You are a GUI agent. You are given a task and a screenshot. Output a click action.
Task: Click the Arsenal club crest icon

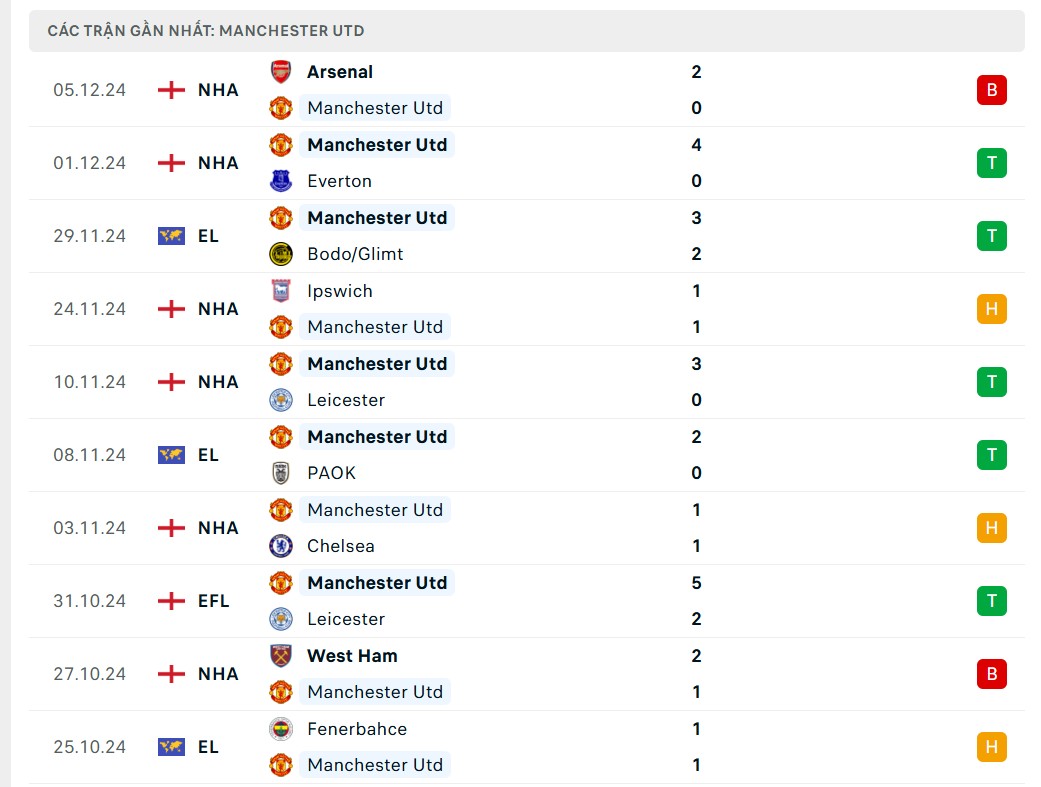pyautogui.click(x=281, y=72)
